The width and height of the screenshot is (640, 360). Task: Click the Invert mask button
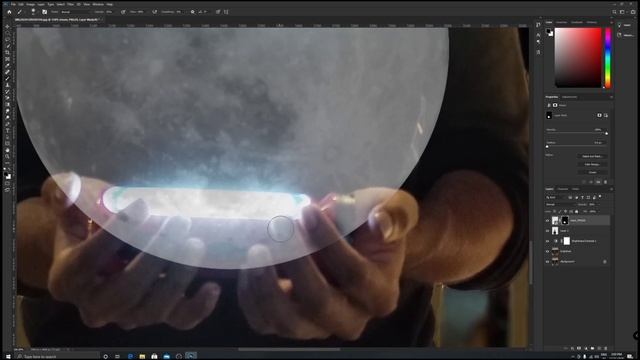[x=593, y=172]
